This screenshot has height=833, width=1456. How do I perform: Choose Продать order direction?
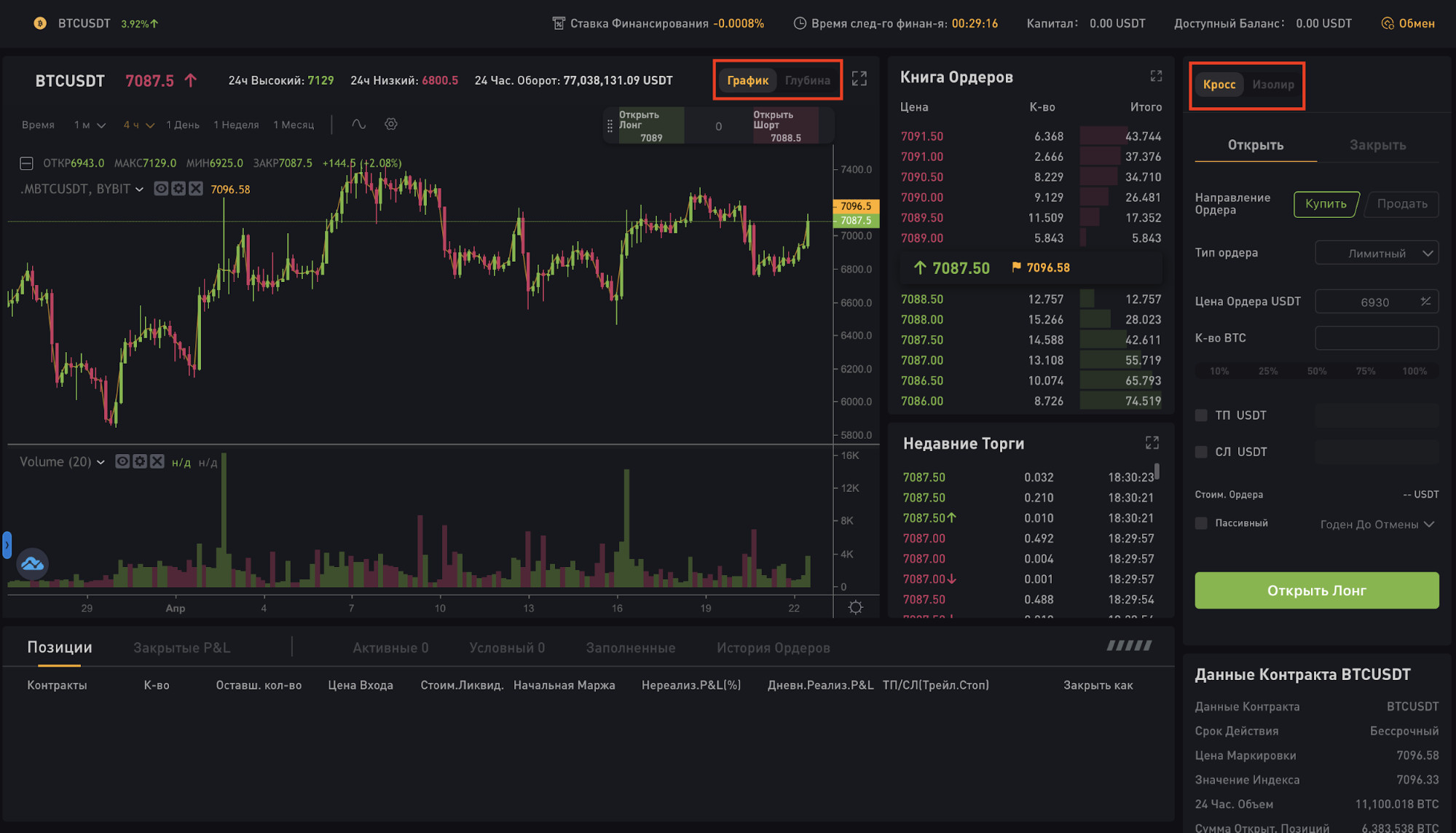(x=1402, y=204)
